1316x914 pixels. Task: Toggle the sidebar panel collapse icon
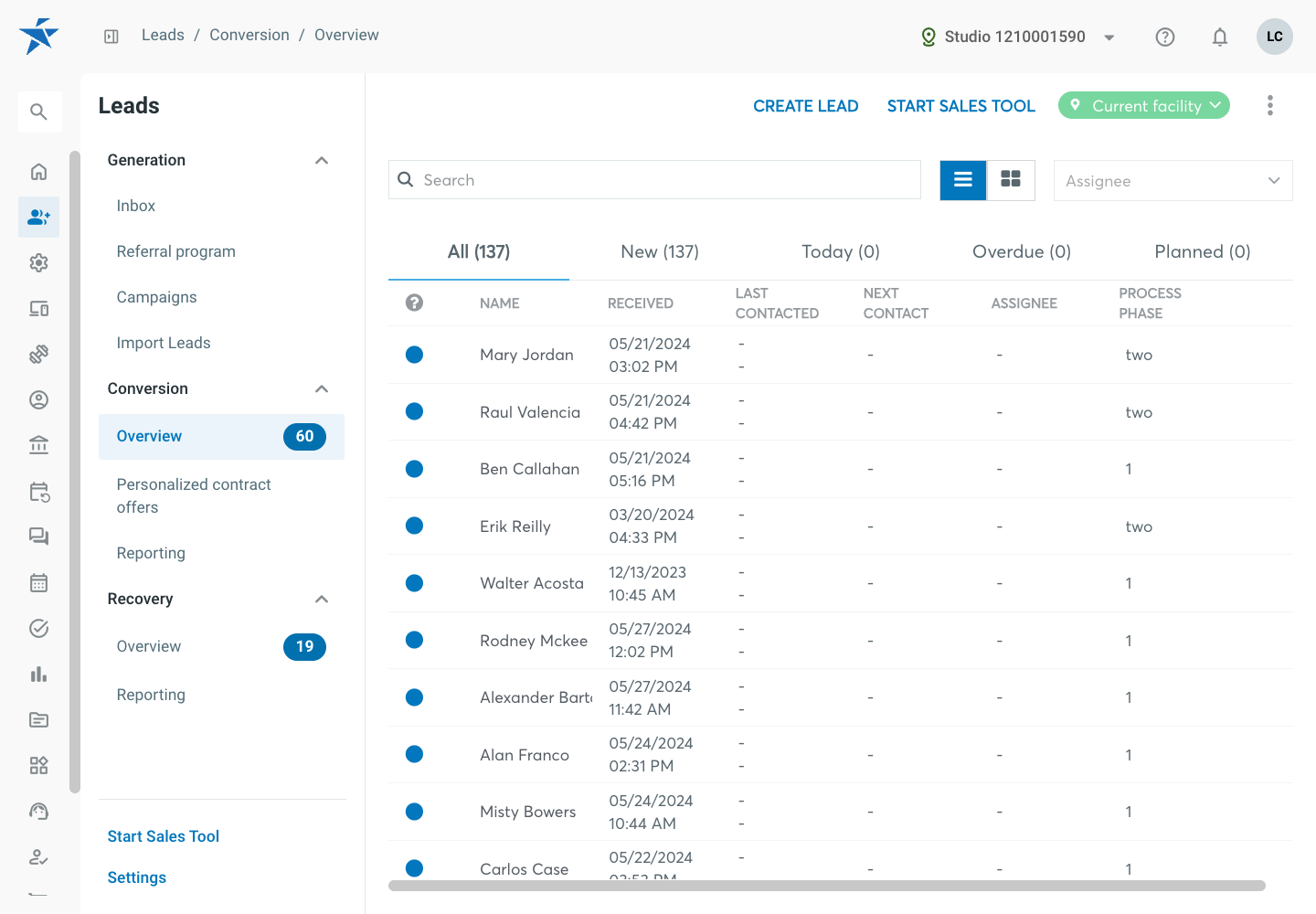point(111,37)
